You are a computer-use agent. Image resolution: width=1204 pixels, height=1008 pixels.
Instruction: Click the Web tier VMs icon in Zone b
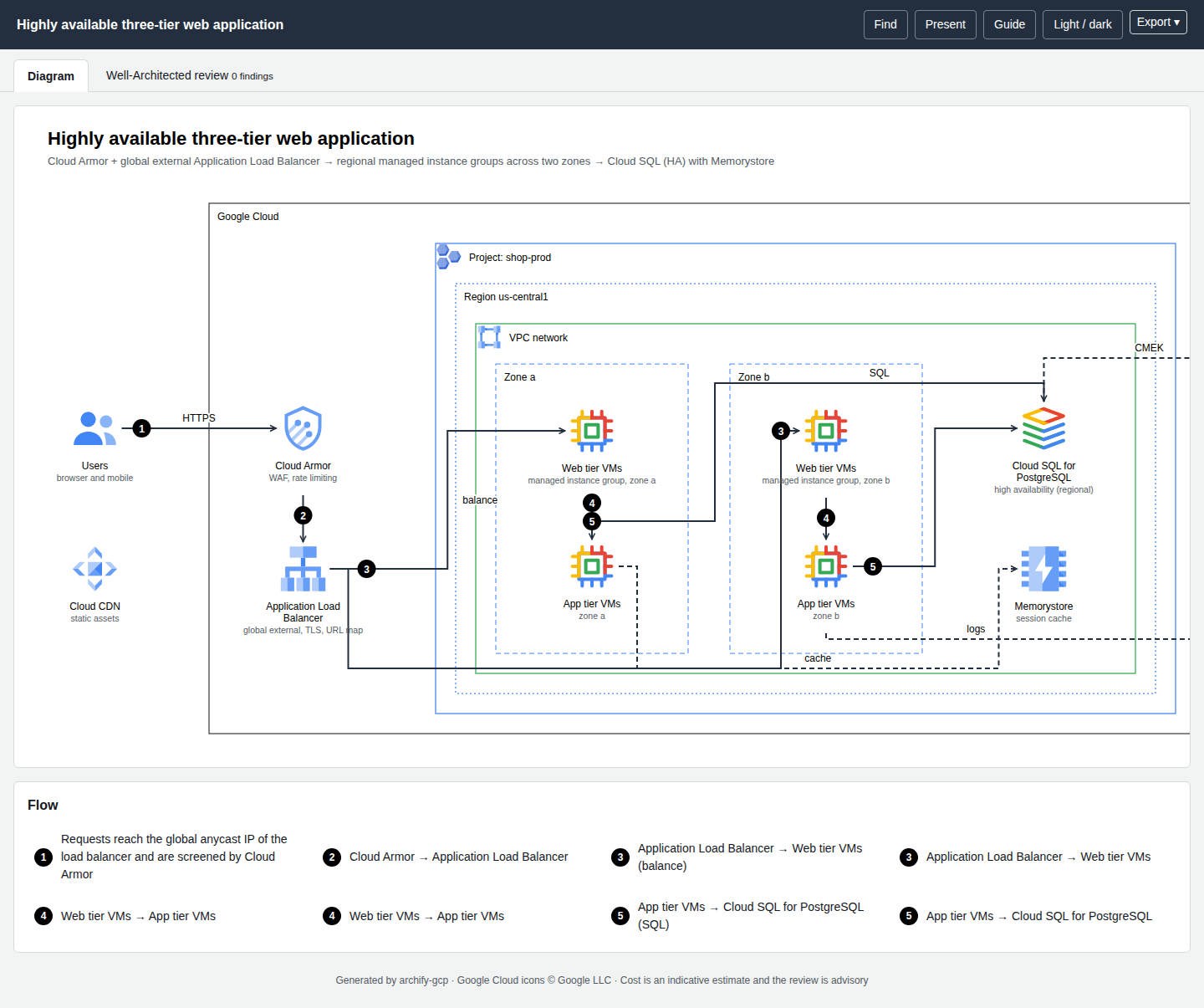click(826, 431)
